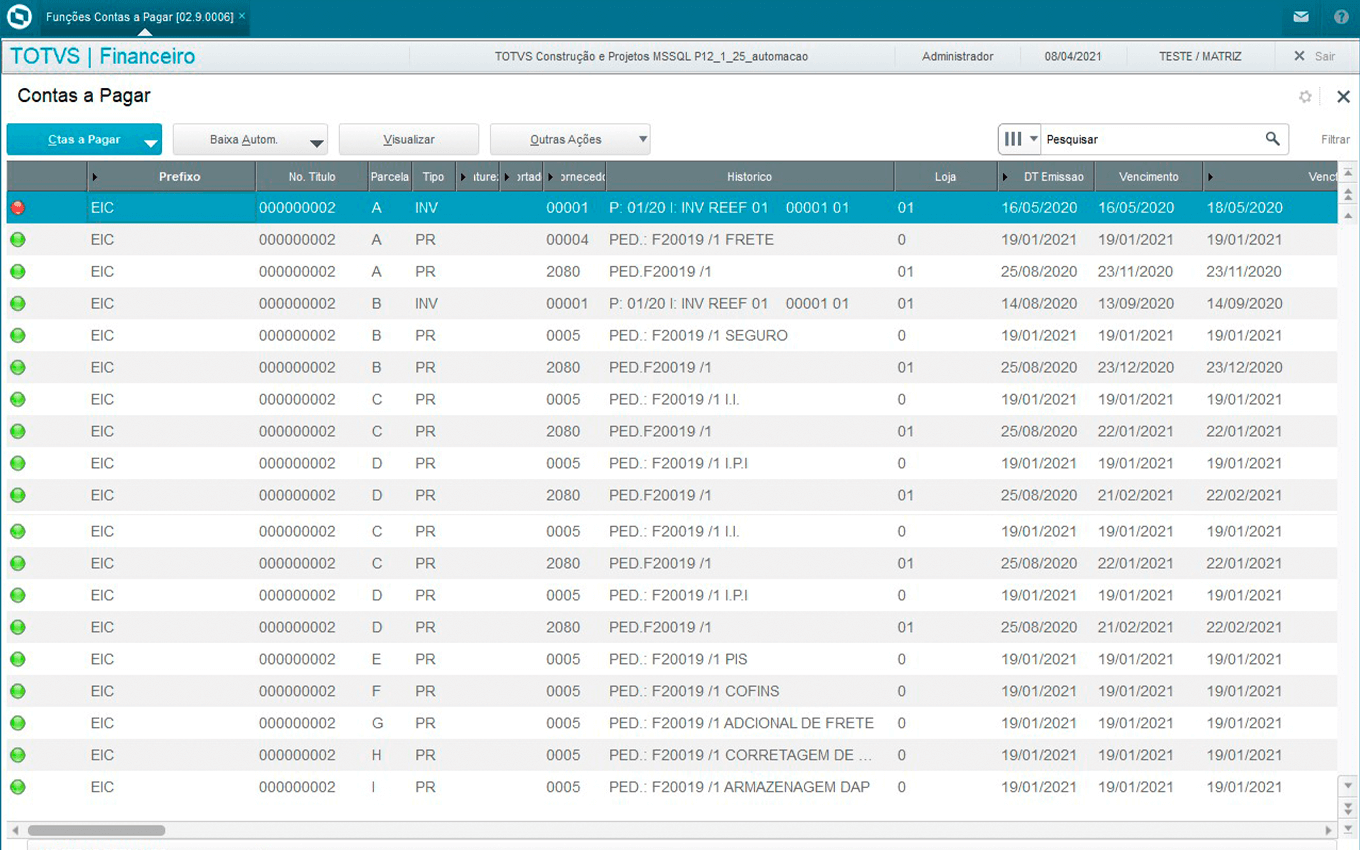
Task: Click the TOTVS logo icon
Action: click(x=19, y=17)
